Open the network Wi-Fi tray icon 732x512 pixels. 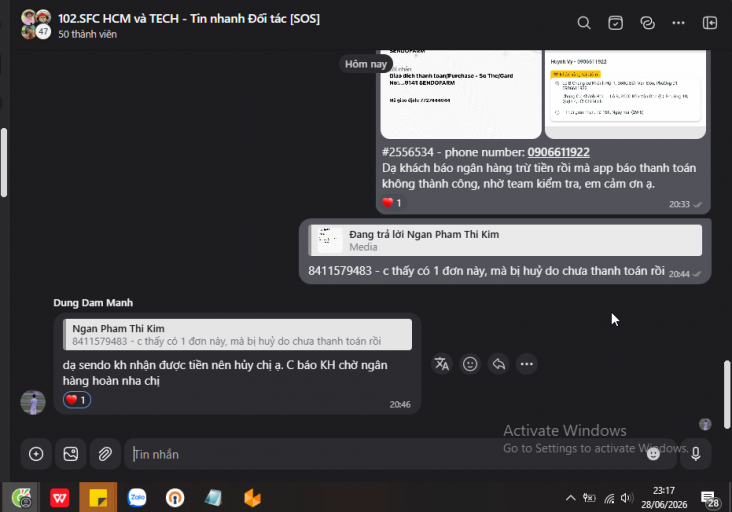[609, 498]
